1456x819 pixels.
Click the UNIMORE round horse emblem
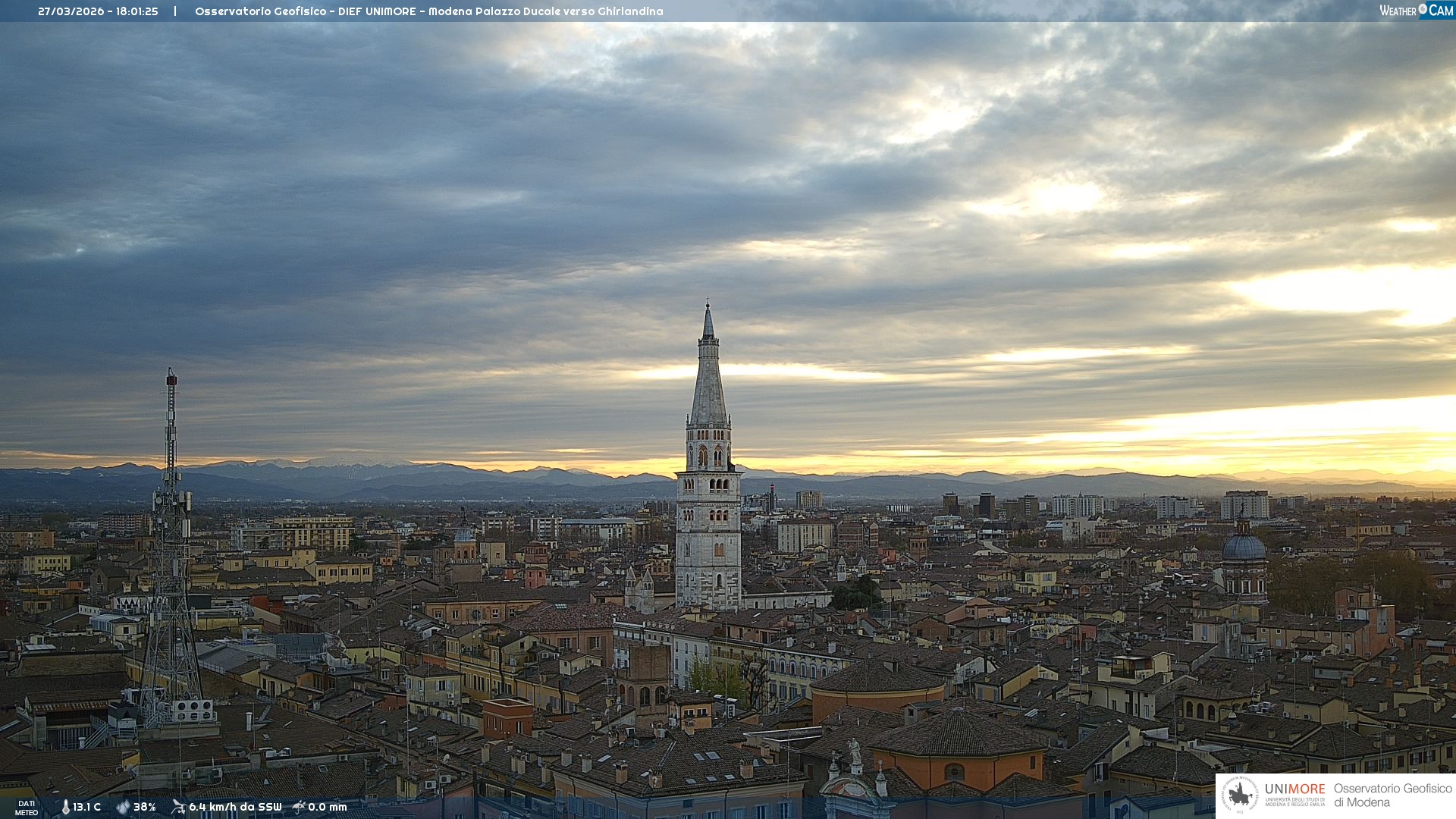[x=1240, y=795]
